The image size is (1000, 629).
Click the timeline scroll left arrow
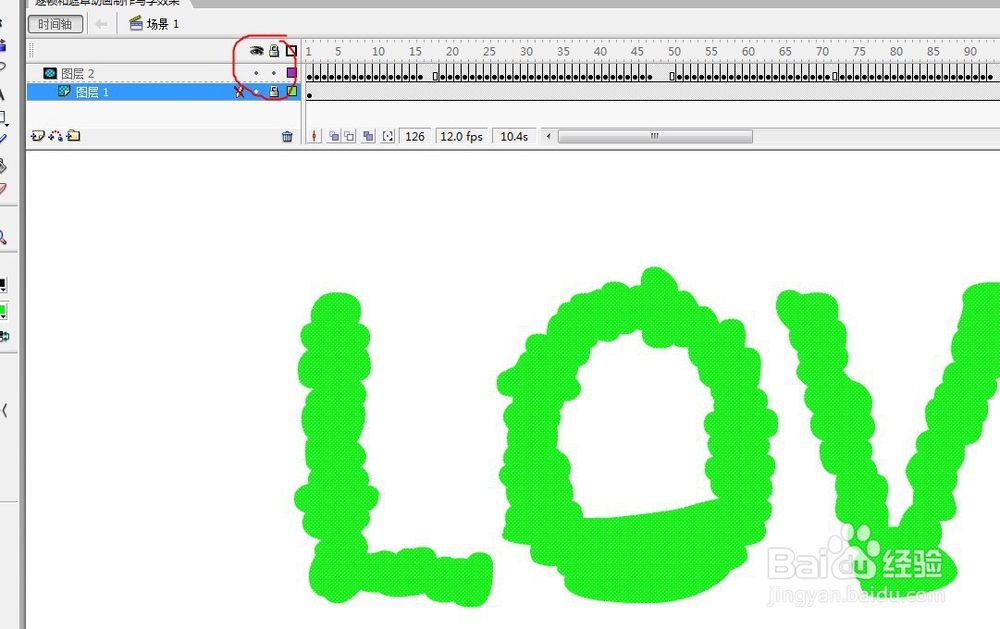tap(548, 136)
